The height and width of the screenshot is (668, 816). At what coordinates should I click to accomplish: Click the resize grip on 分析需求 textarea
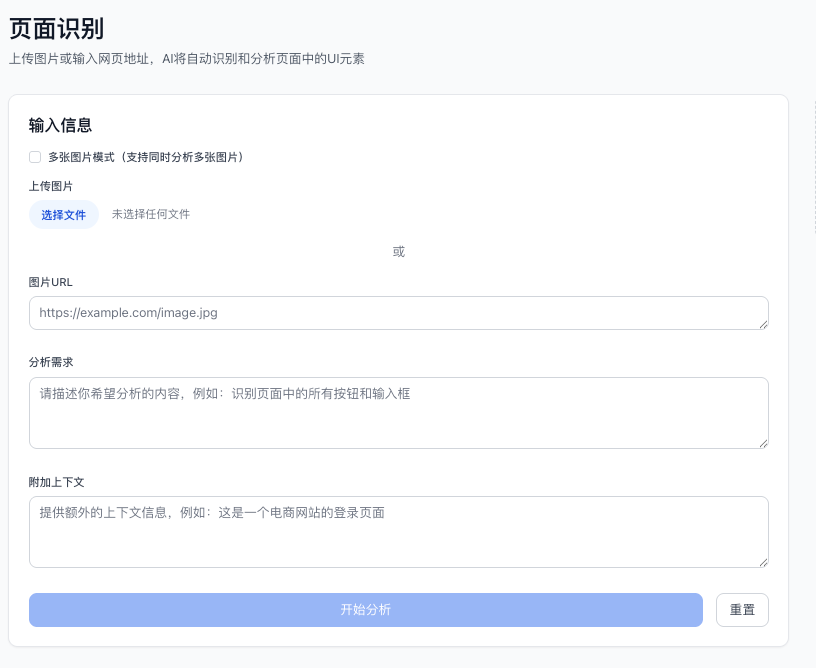pos(764,446)
